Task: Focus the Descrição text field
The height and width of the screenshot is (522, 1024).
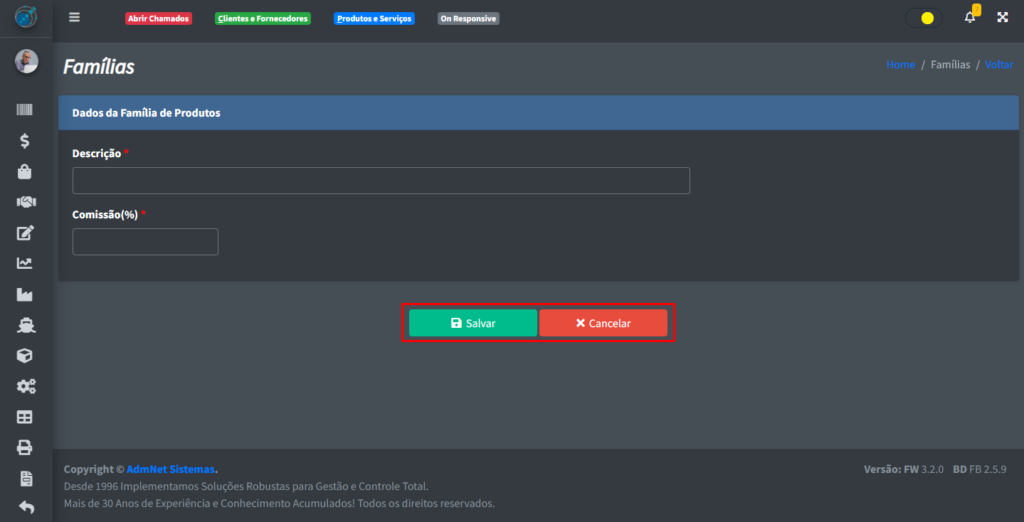Action: (381, 181)
